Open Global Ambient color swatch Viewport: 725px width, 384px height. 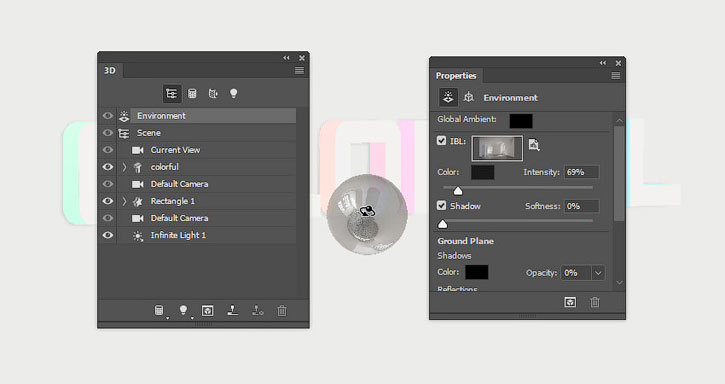(x=521, y=121)
